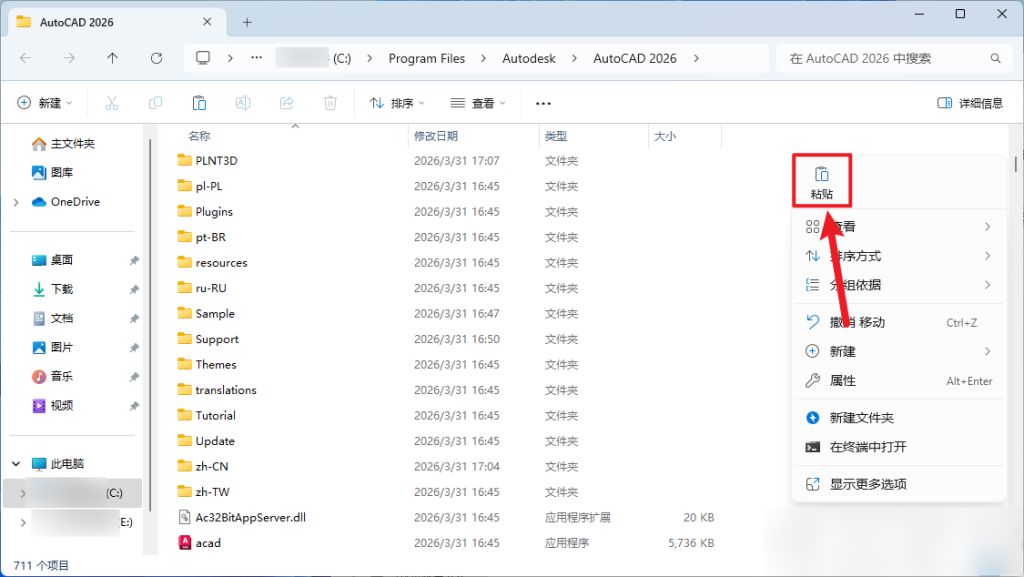Open Downloads (下载) quick access

(x=52, y=289)
